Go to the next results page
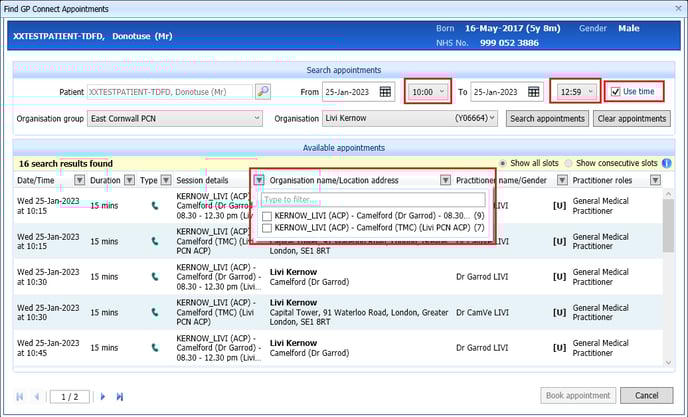The width and height of the screenshot is (688, 417). pos(102,397)
